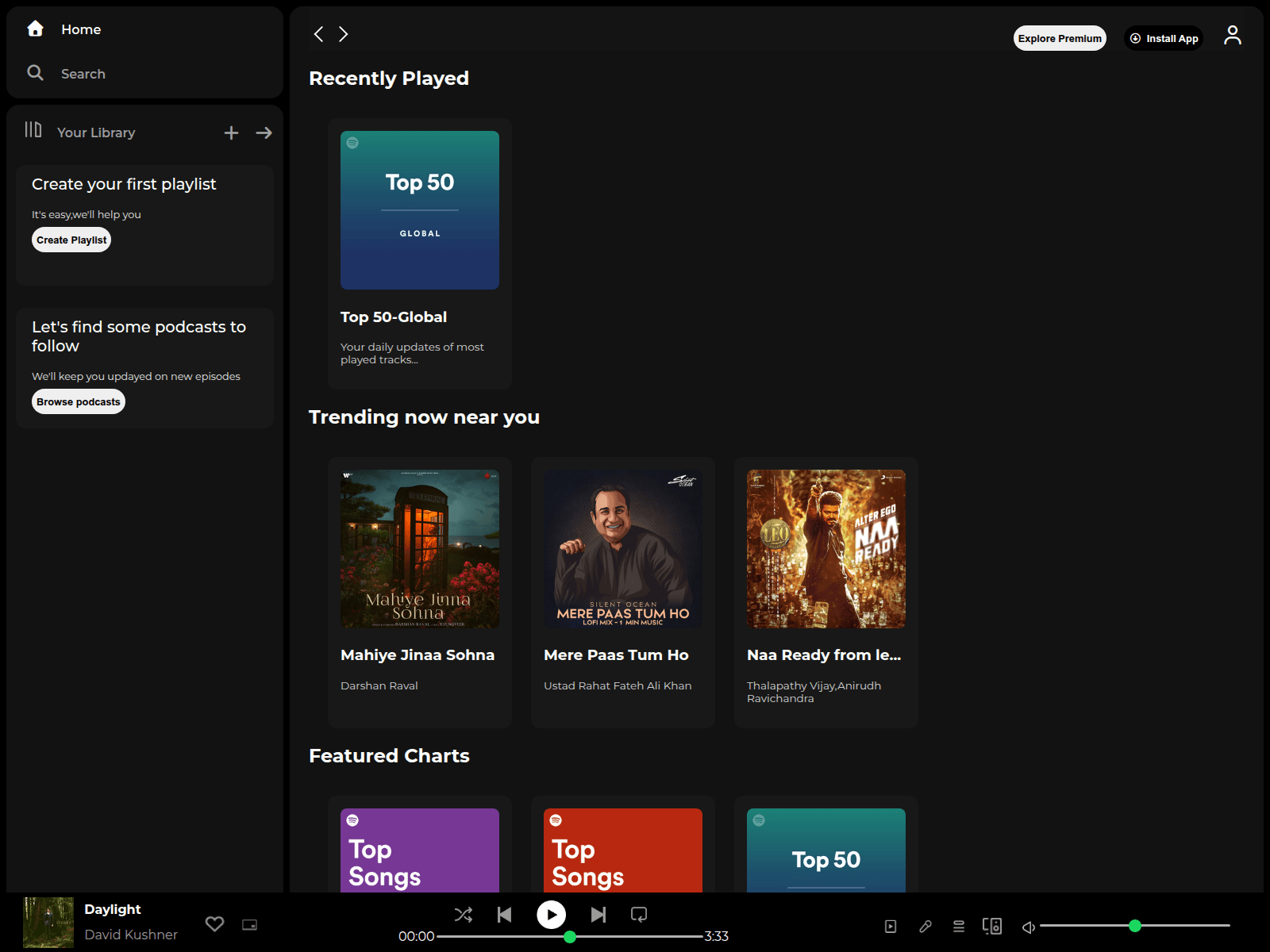Viewport: 1270px width, 952px height.
Task: Click the Explore Premium button
Action: (1060, 38)
